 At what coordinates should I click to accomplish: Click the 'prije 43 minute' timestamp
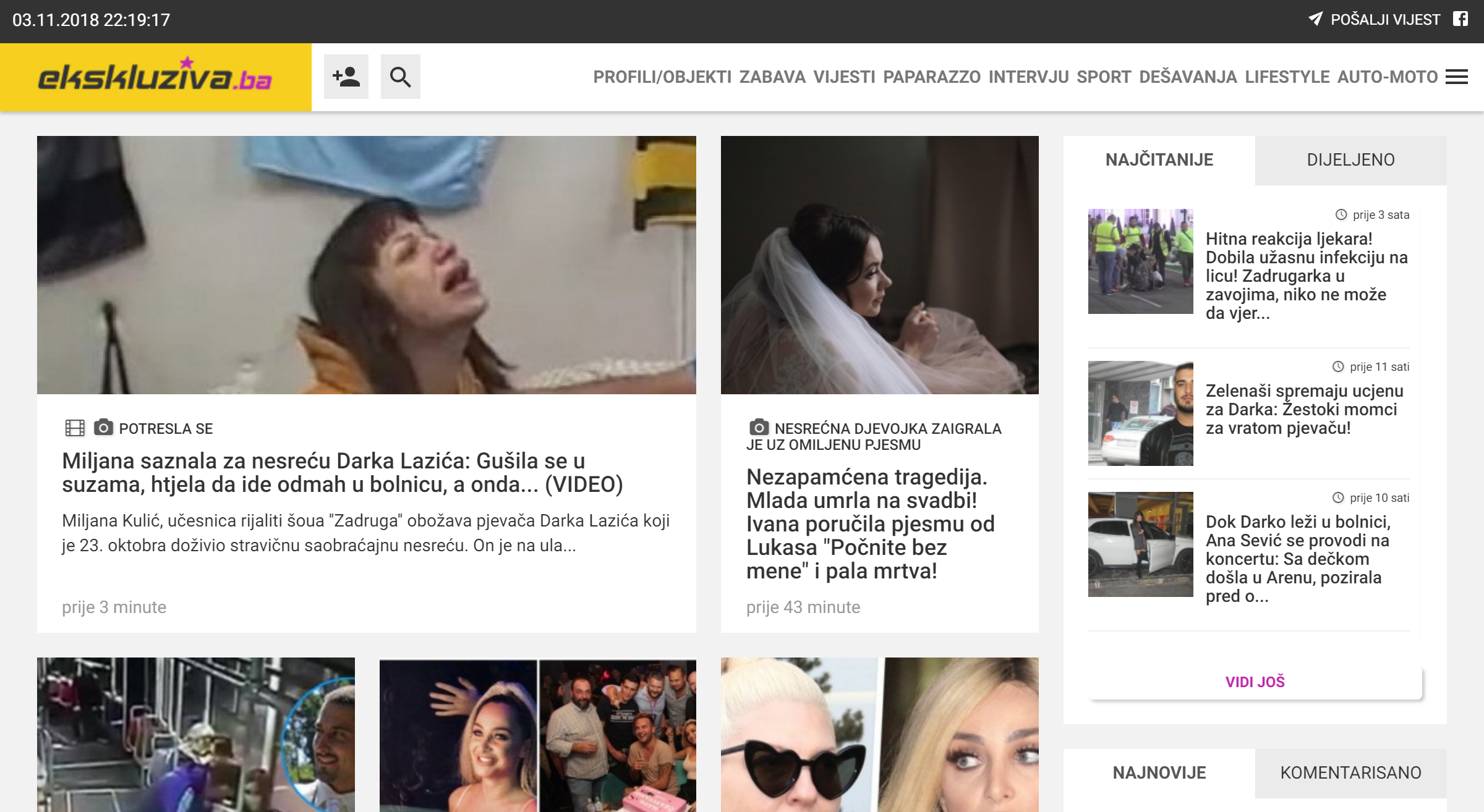coord(803,607)
